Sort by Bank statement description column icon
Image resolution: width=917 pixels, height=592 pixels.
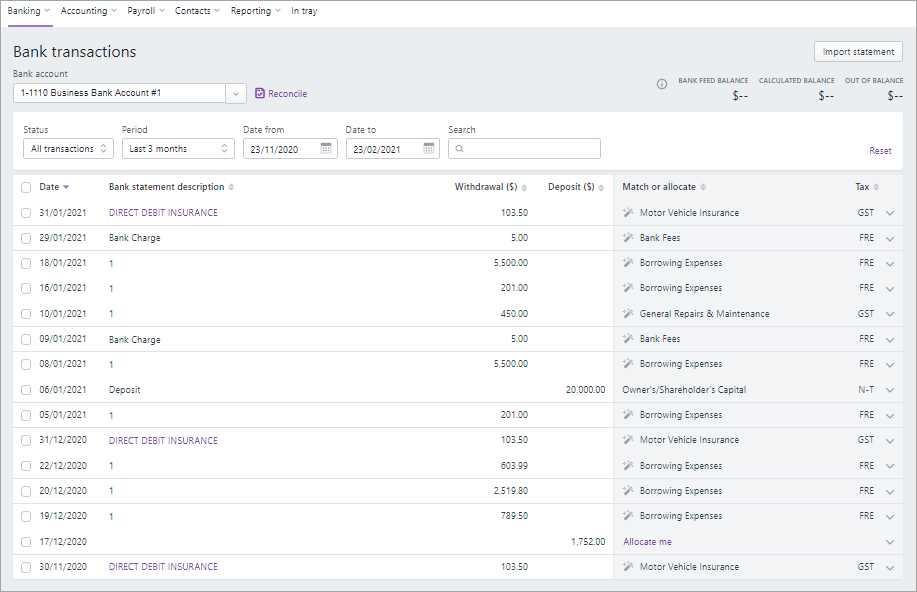(232, 187)
